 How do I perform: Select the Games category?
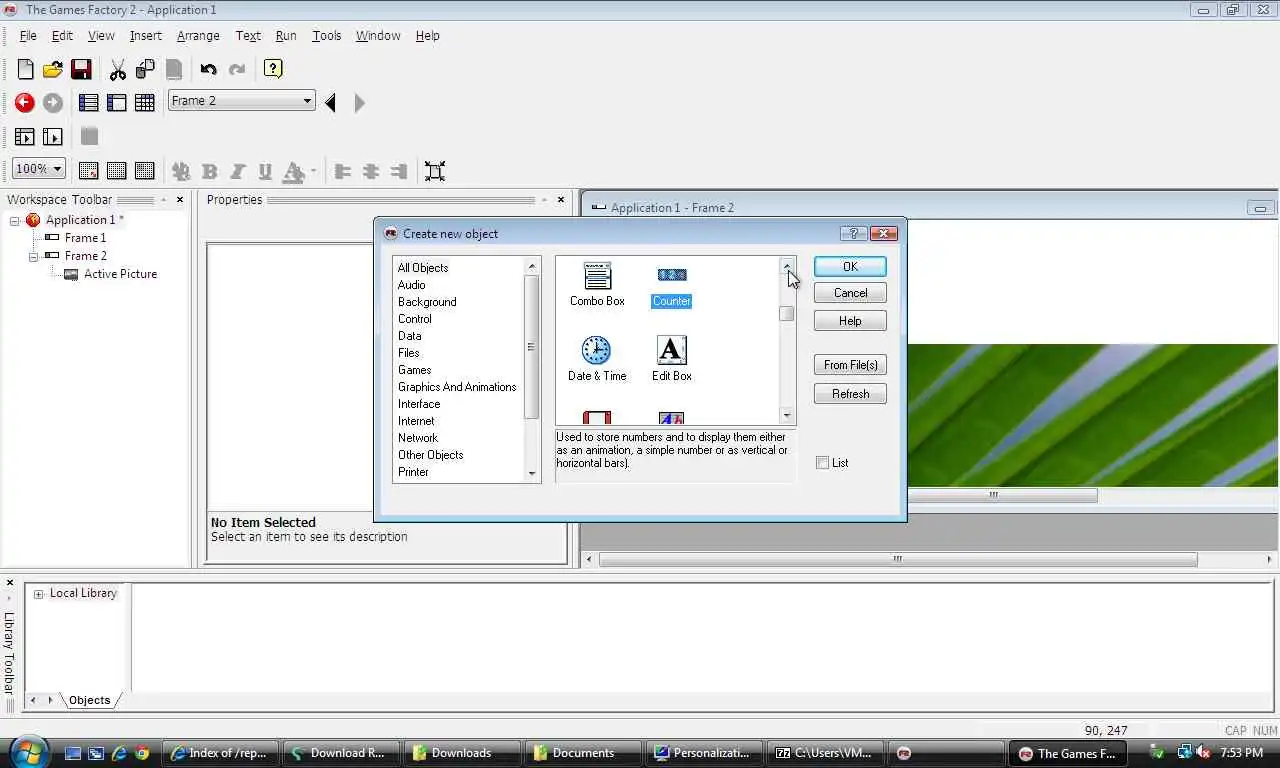click(x=415, y=370)
